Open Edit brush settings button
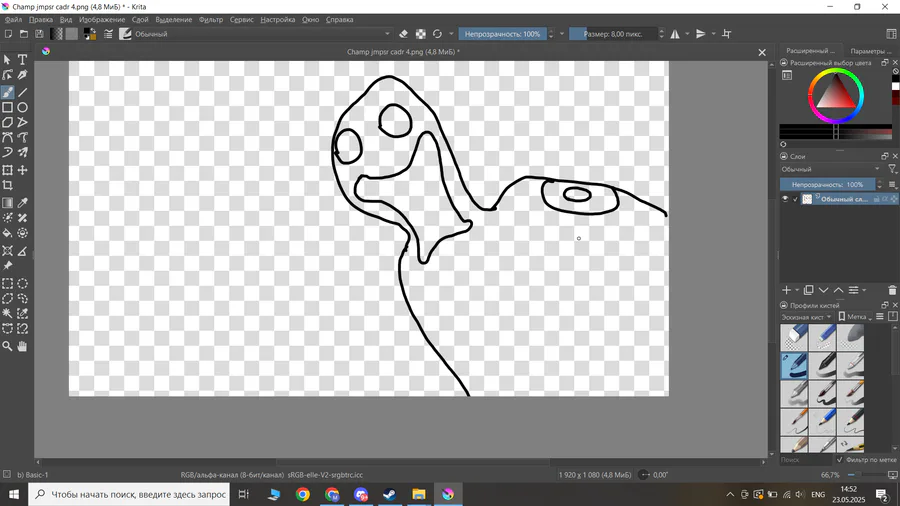 [108, 34]
